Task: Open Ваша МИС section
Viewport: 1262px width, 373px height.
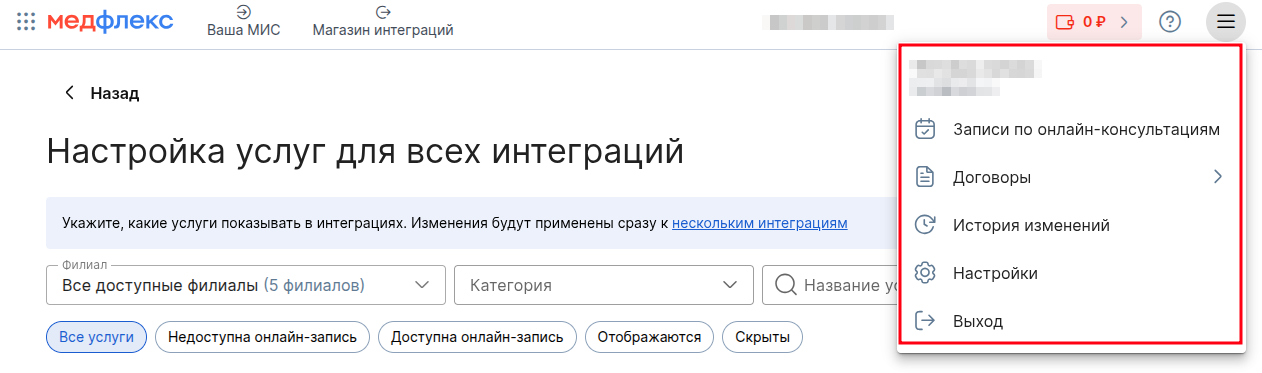Action: 243,21
